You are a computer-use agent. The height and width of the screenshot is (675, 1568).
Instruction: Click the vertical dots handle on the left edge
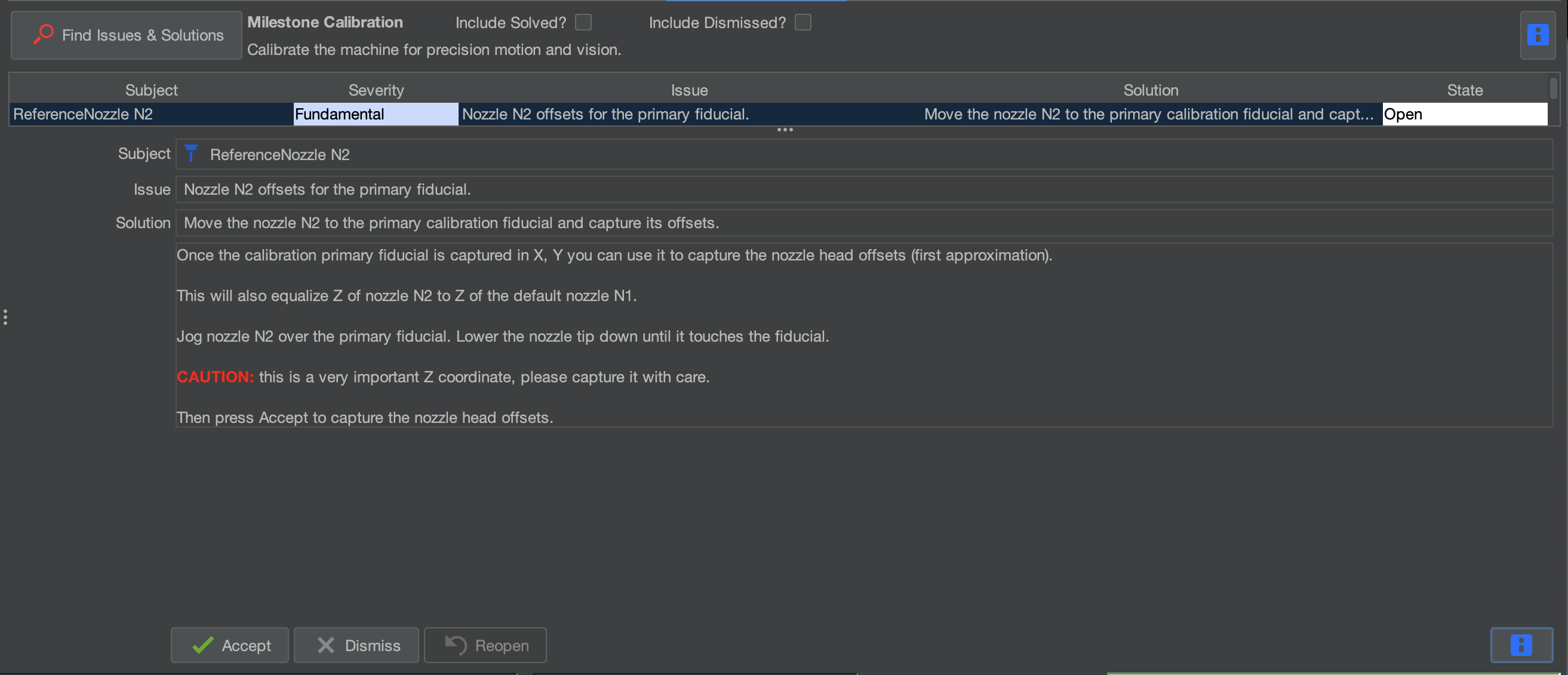click(5, 317)
